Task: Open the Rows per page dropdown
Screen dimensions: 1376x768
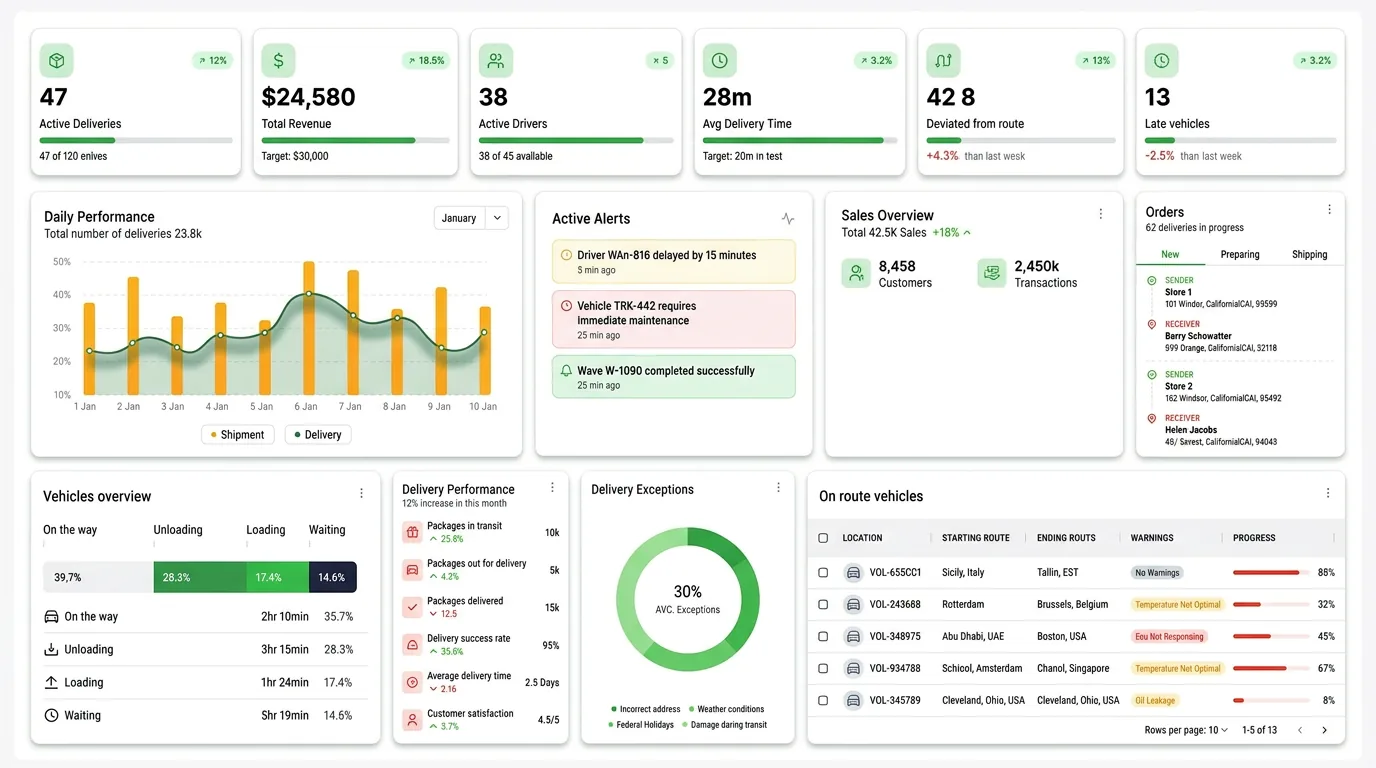Action: point(1218,730)
